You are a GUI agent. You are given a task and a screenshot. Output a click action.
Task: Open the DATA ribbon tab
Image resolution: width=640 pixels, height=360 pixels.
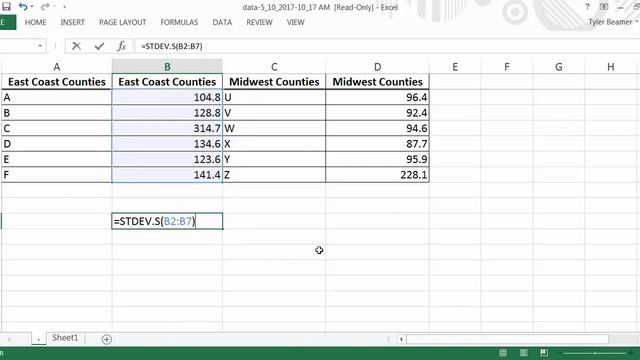point(222,22)
